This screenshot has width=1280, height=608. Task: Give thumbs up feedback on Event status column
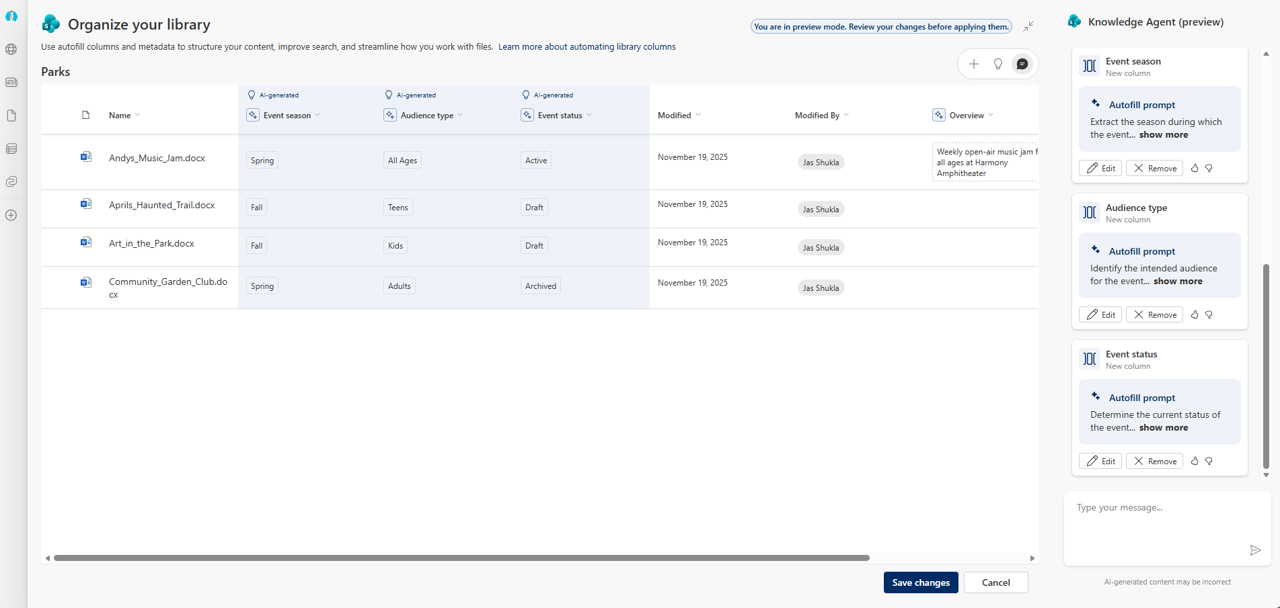point(1193,460)
